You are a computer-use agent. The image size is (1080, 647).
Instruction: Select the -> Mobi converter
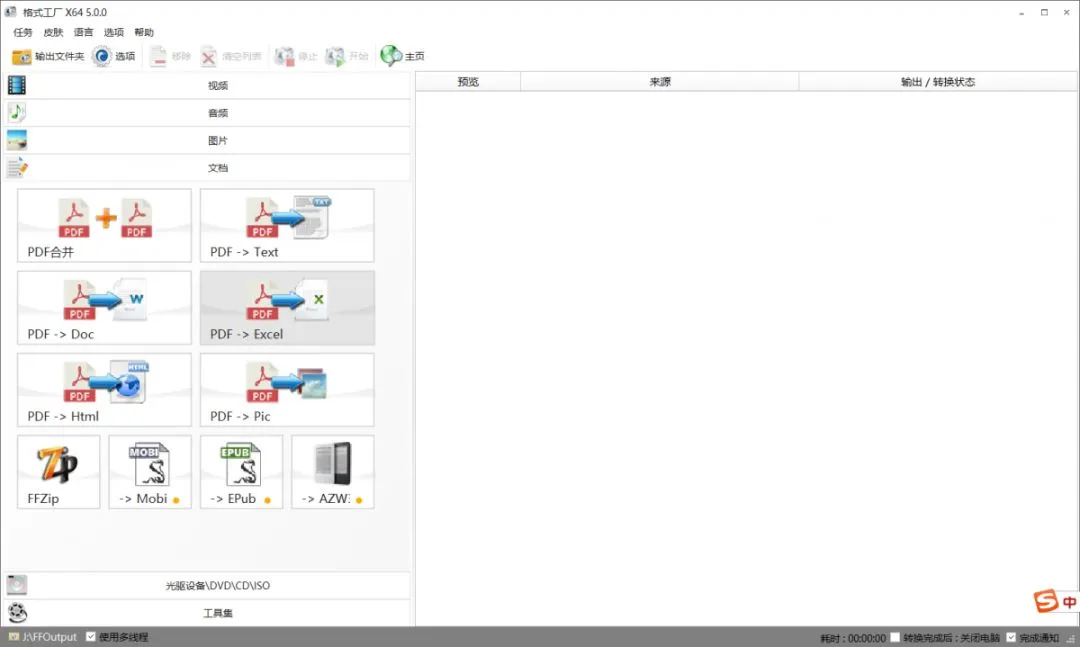pyautogui.click(x=150, y=472)
